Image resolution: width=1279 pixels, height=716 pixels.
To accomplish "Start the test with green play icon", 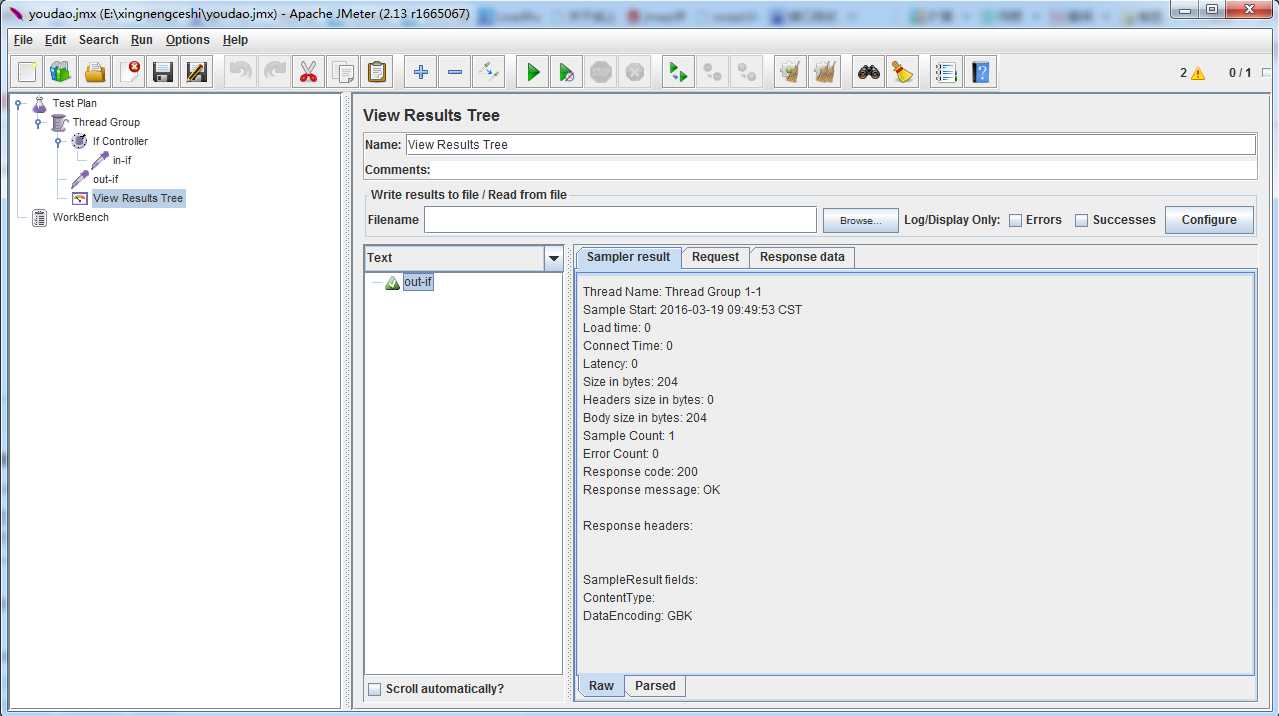I will (533, 72).
